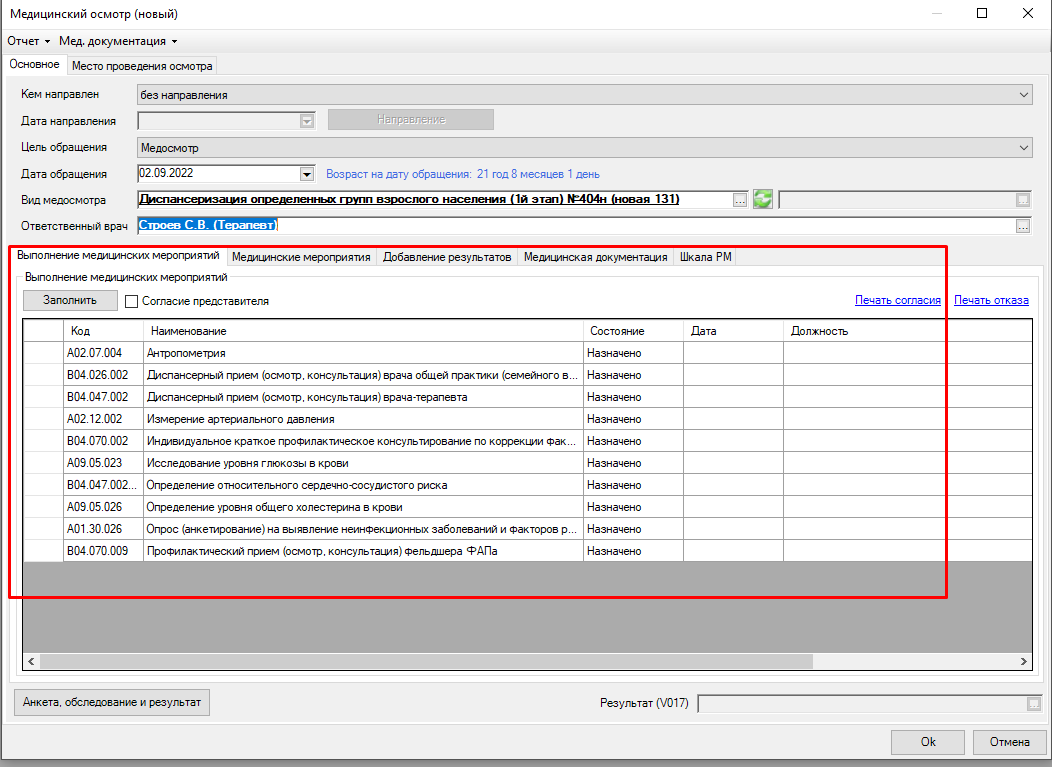
Task: Open the ellipsis picker for Вид медосмотра
Action: click(739, 200)
